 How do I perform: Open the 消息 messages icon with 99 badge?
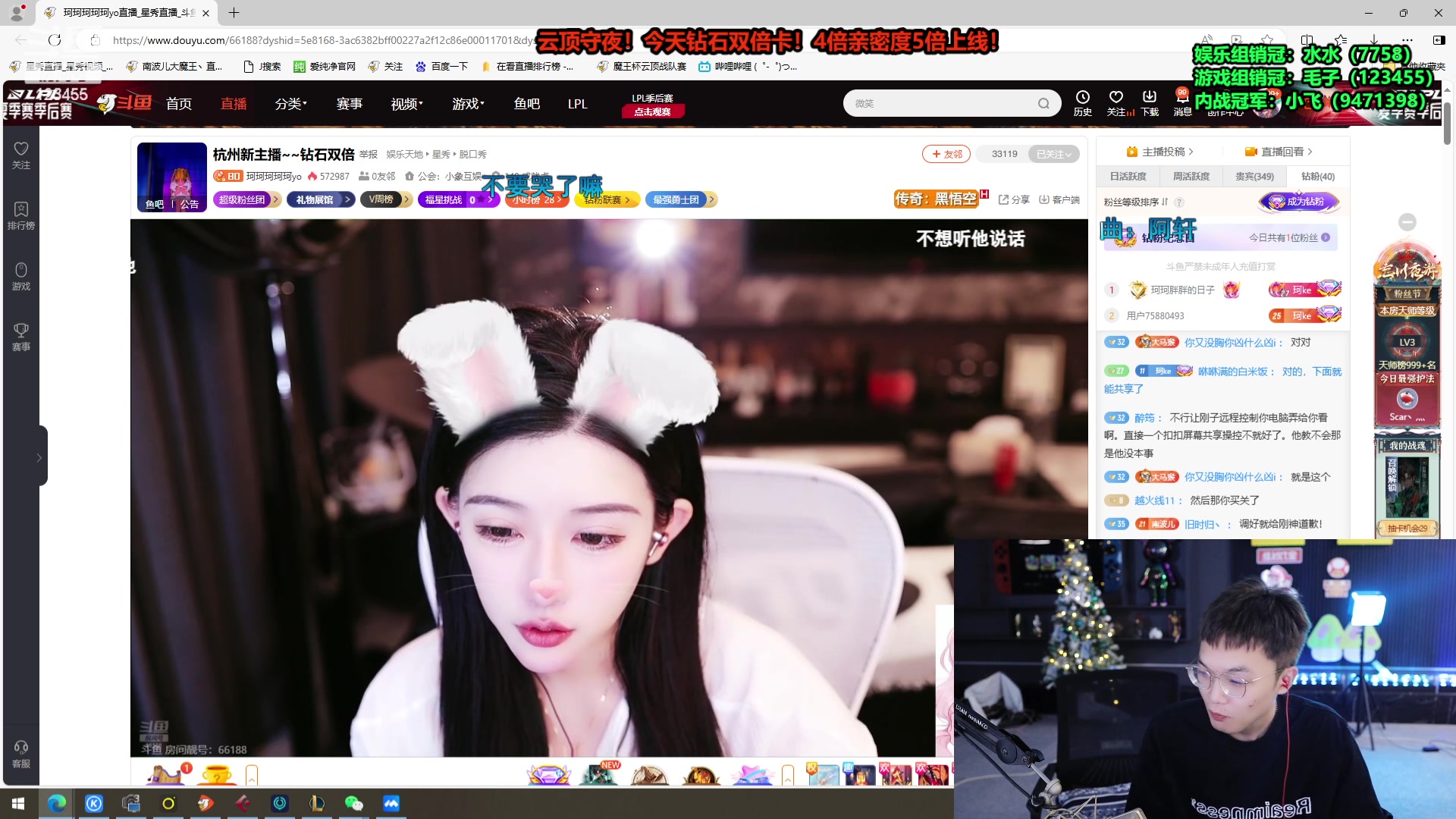click(1182, 103)
